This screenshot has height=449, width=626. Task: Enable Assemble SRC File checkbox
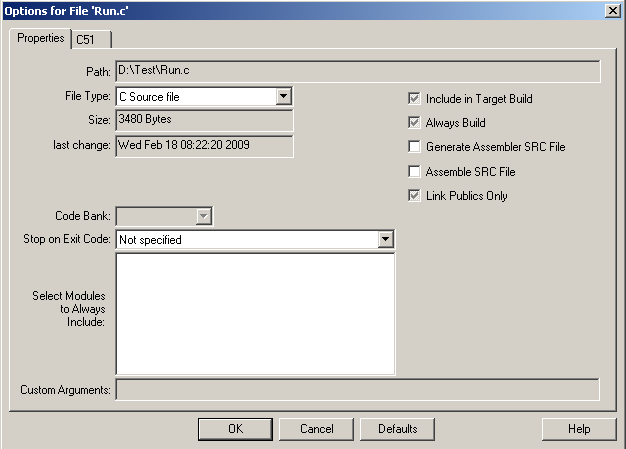coord(414,172)
